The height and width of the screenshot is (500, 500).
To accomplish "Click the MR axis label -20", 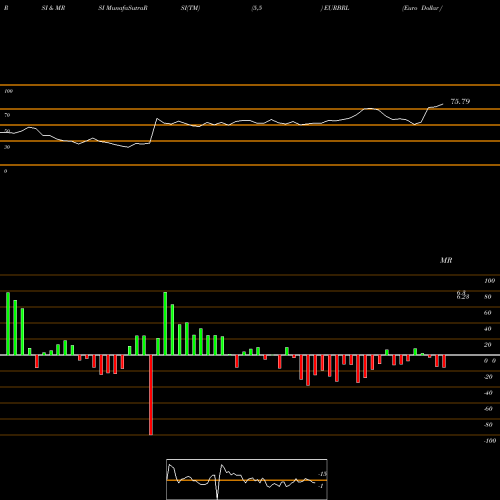I will tap(488, 377).
